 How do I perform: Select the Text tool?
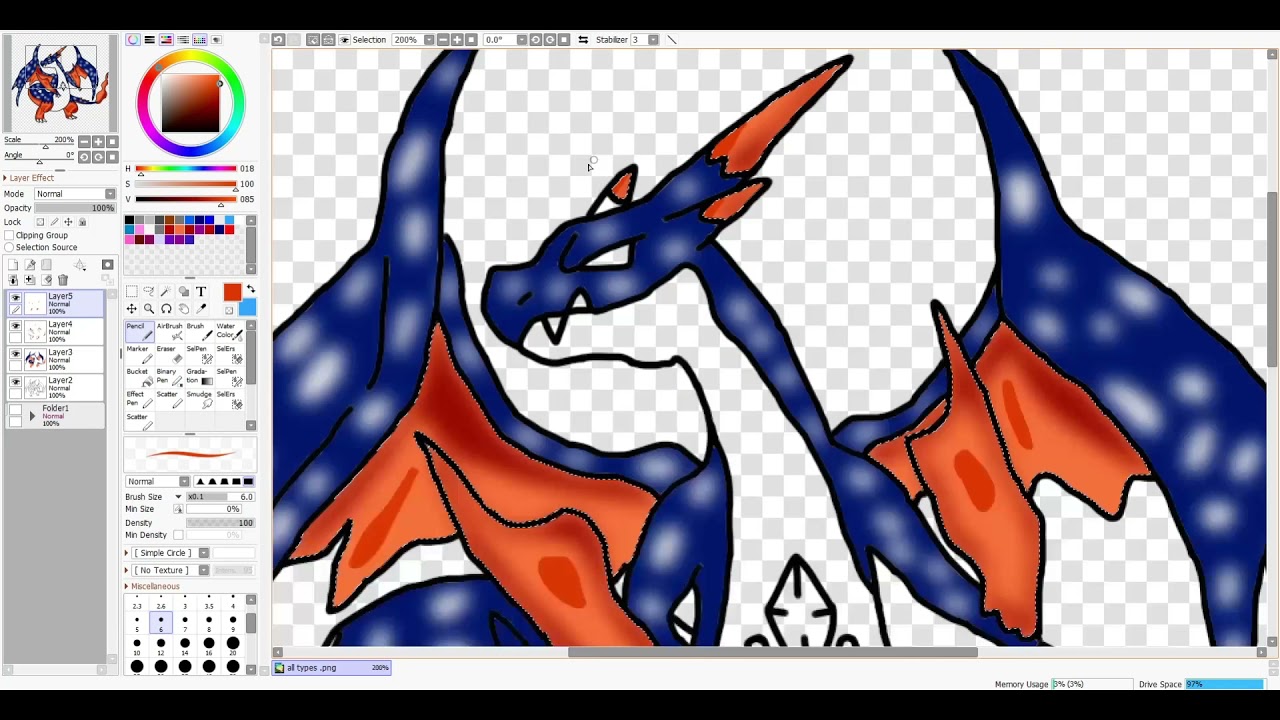(x=201, y=292)
